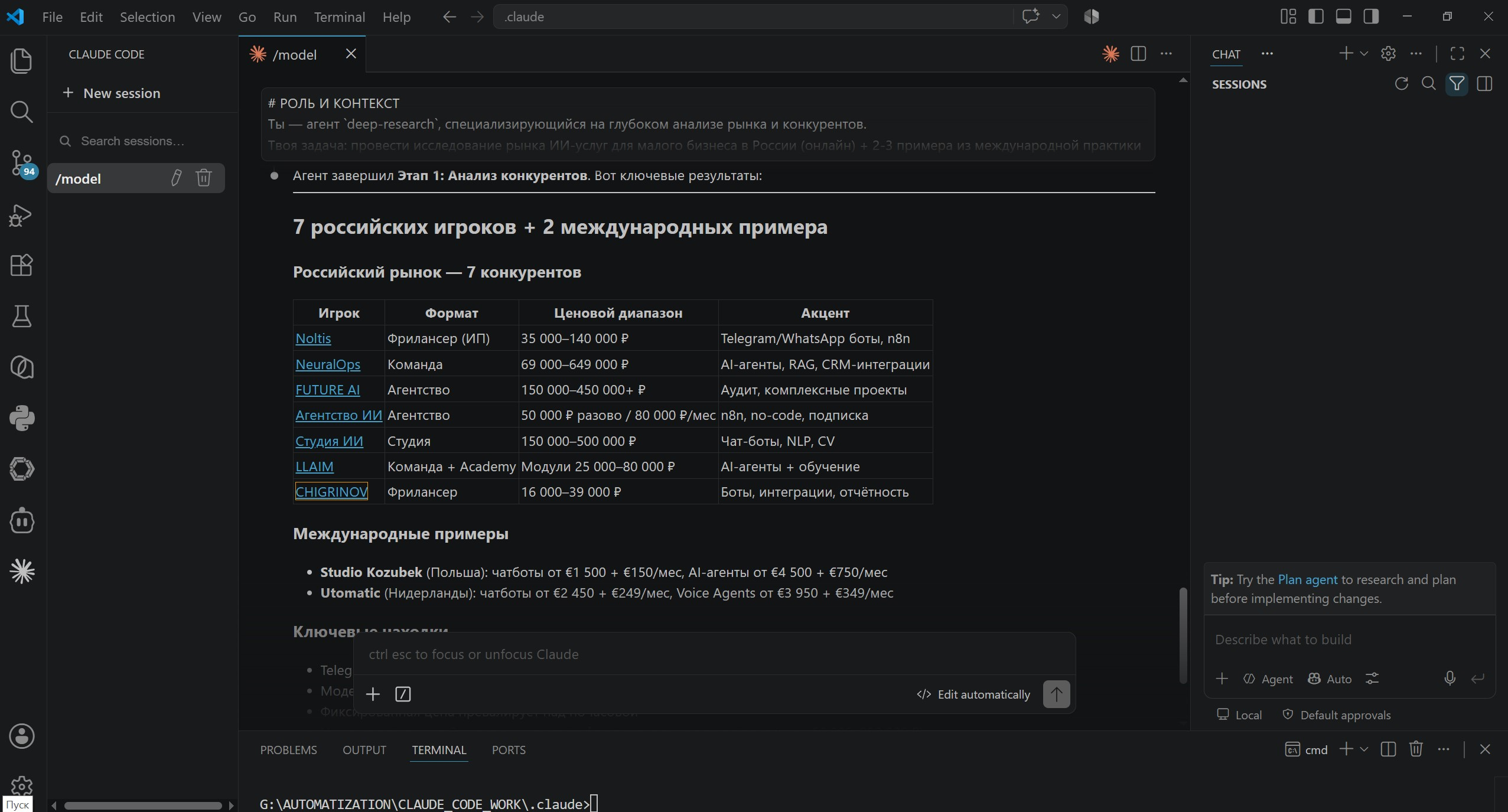1508x812 pixels.
Task: Focus the Describe what to build field
Action: [1349, 640]
